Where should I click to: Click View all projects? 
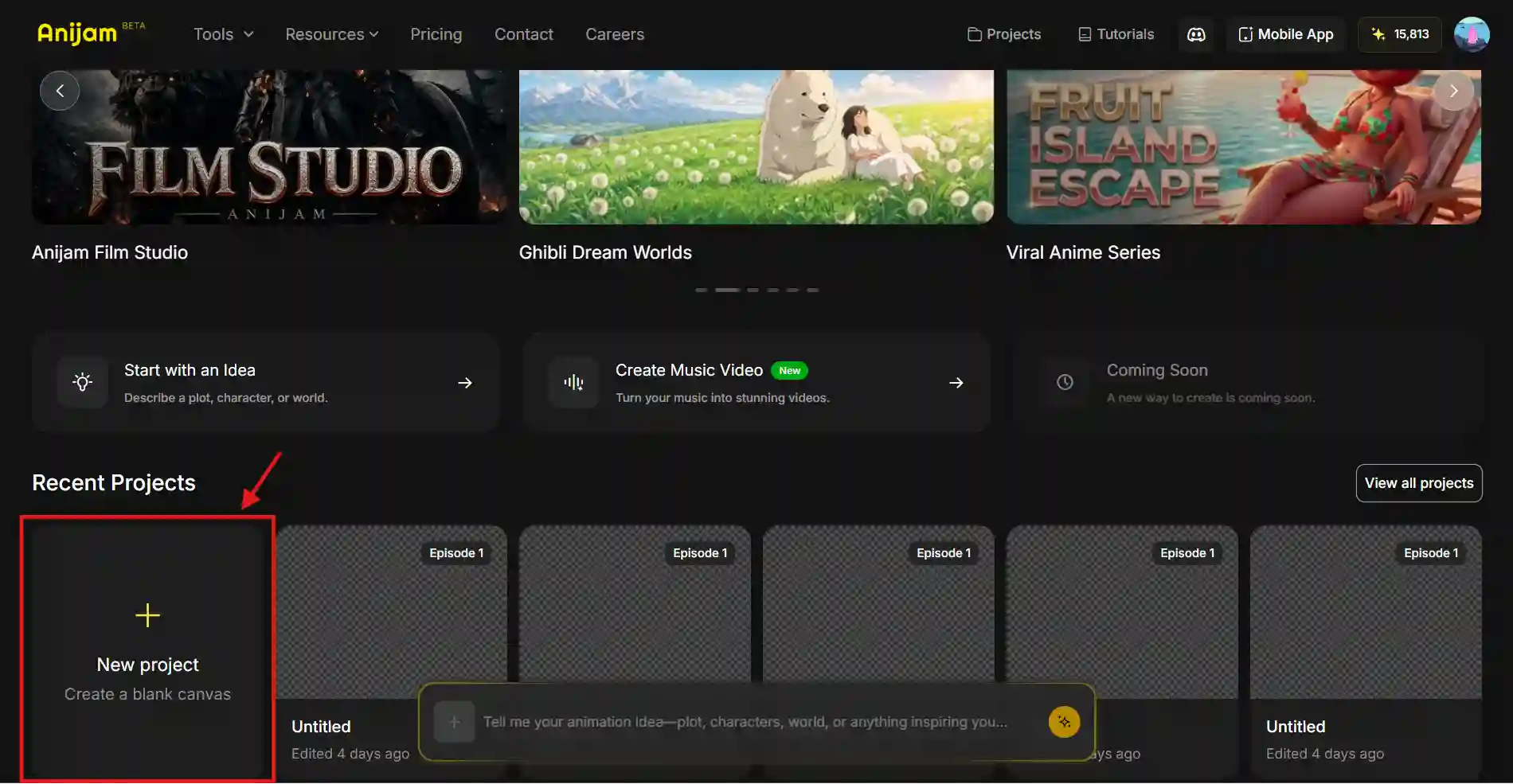[1419, 483]
